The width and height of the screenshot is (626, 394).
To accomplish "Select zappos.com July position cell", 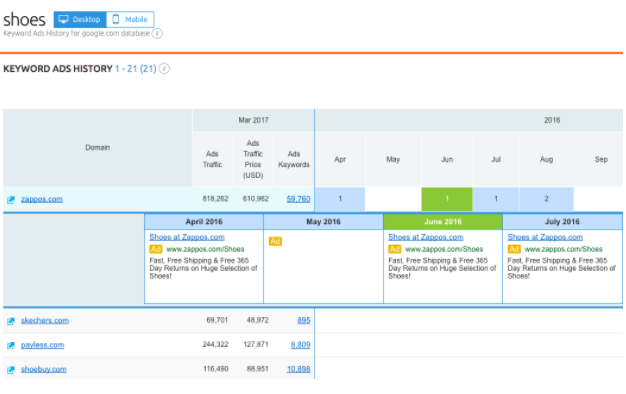I will 496,199.
